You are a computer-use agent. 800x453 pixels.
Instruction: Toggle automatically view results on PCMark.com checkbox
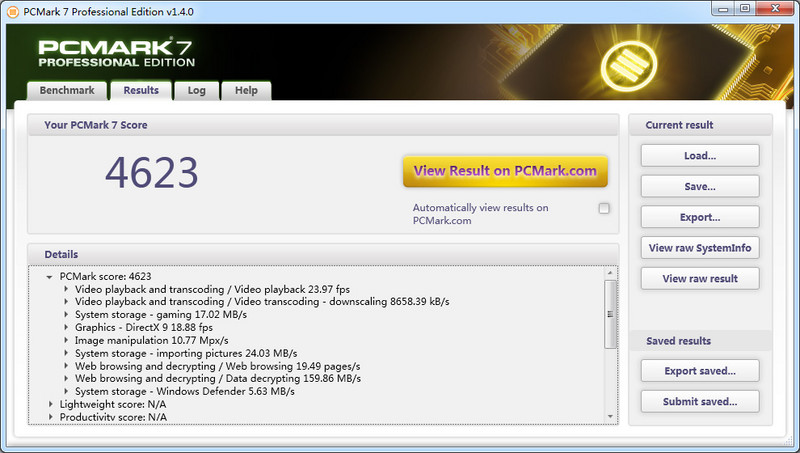pyautogui.click(x=604, y=208)
